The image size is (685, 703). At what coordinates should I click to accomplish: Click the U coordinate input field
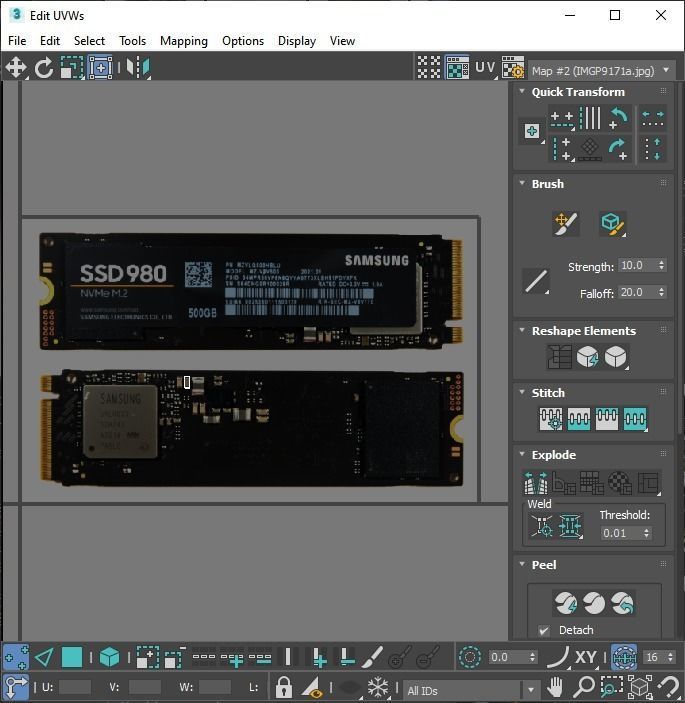74,687
